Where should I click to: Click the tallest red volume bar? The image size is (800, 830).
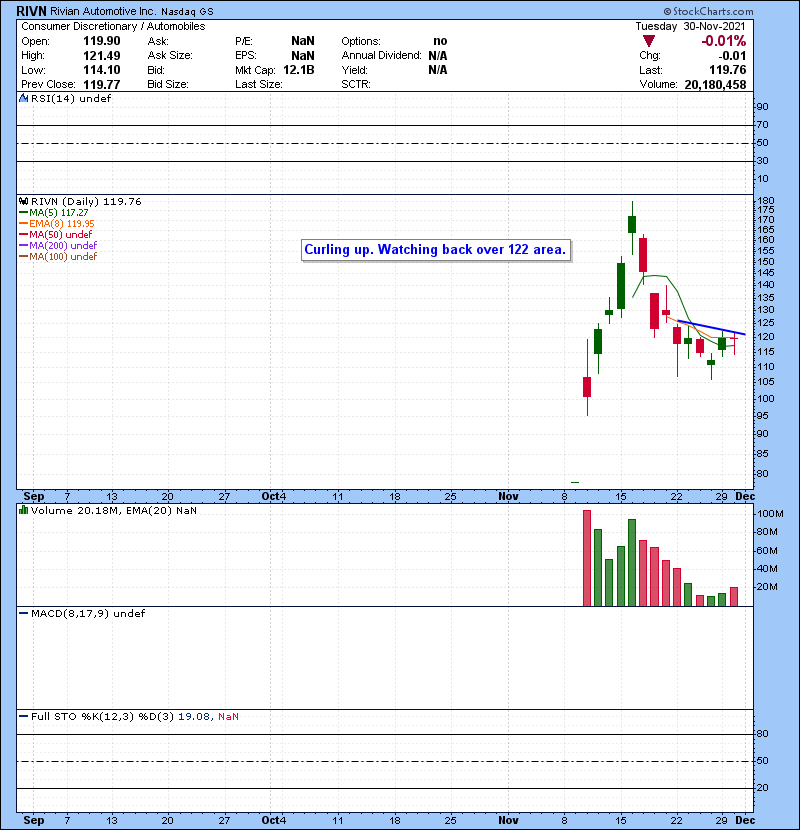(587, 558)
